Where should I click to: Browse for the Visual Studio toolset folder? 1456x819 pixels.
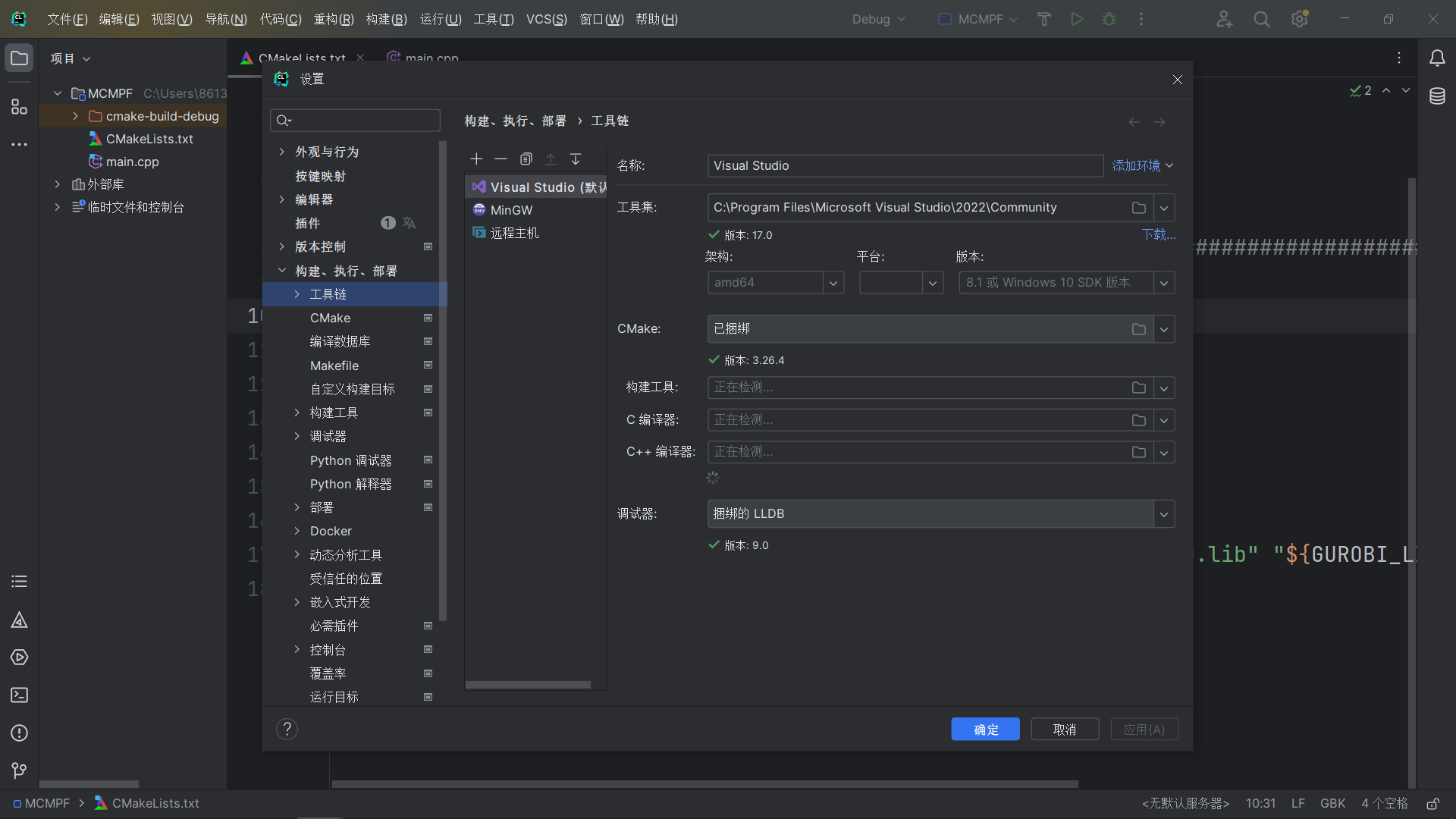point(1138,208)
